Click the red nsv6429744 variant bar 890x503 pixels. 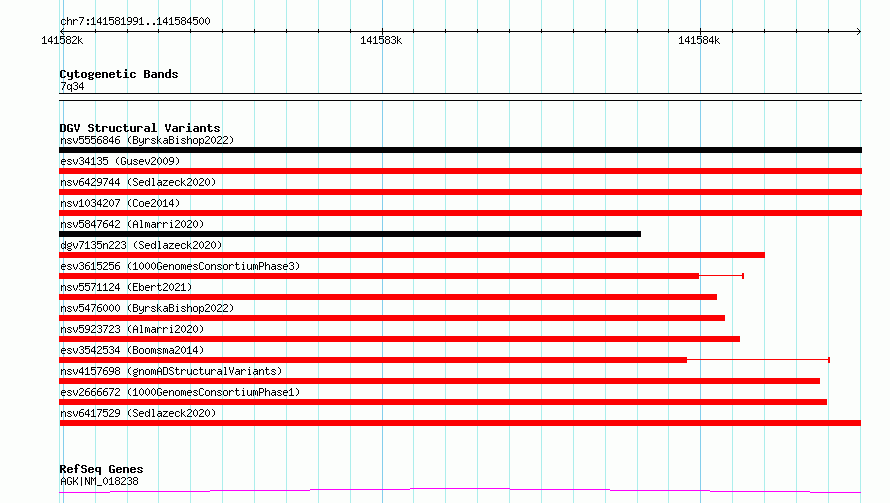click(x=460, y=192)
